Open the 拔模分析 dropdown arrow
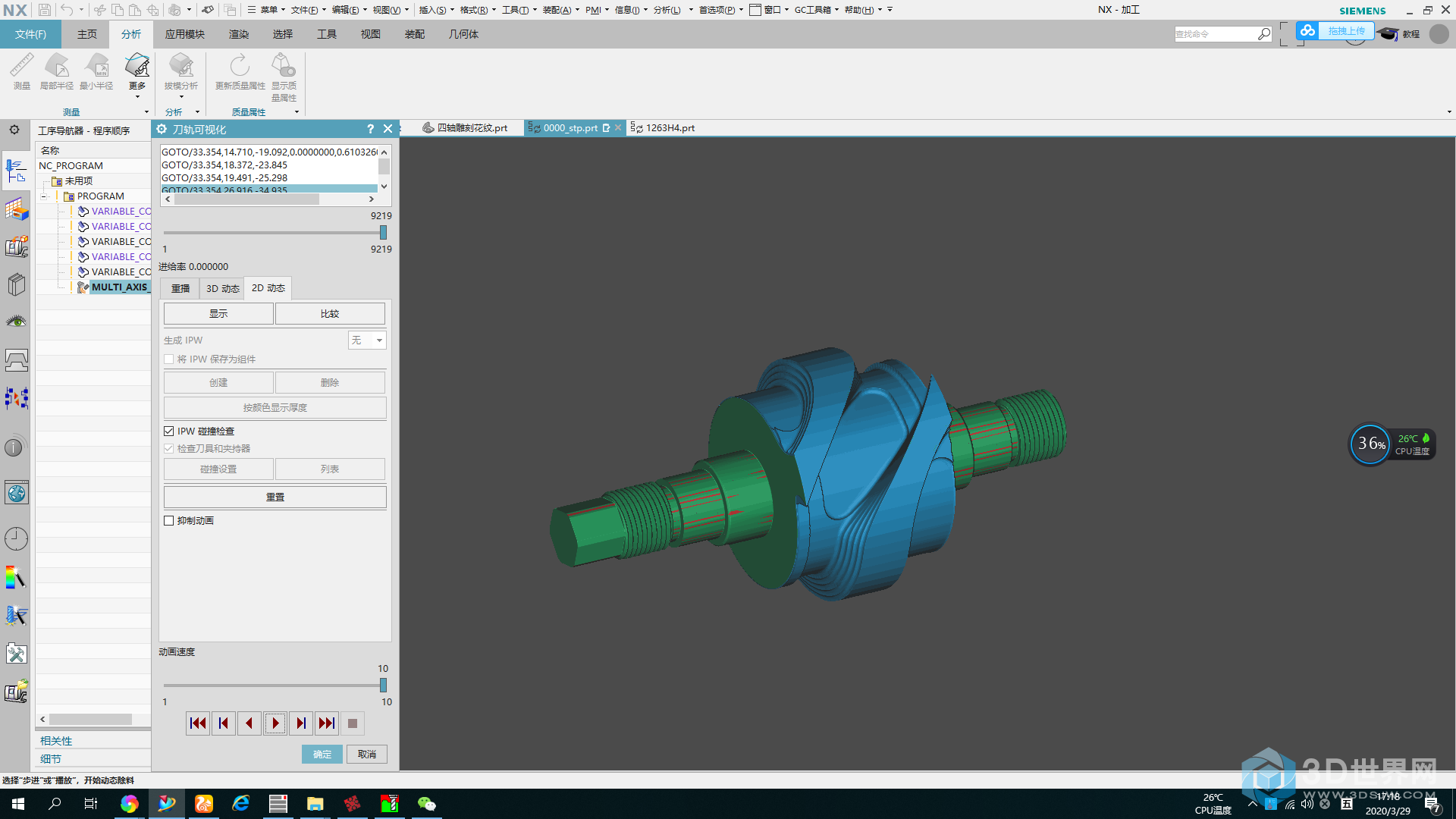This screenshot has width=1456, height=819. point(181,96)
